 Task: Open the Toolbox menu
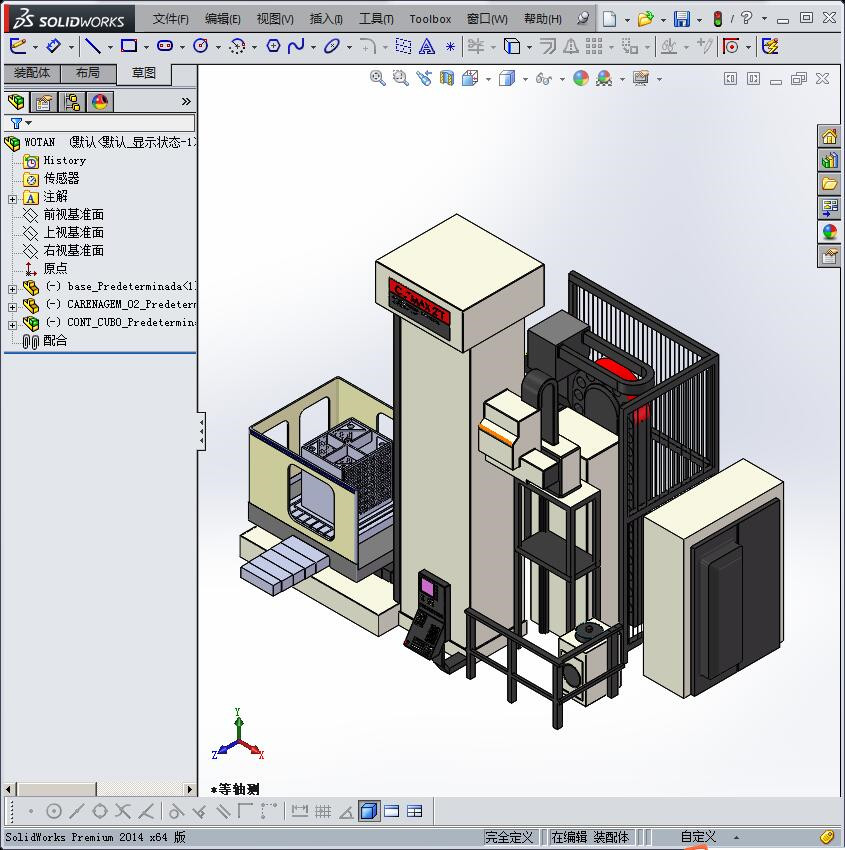[x=430, y=19]
